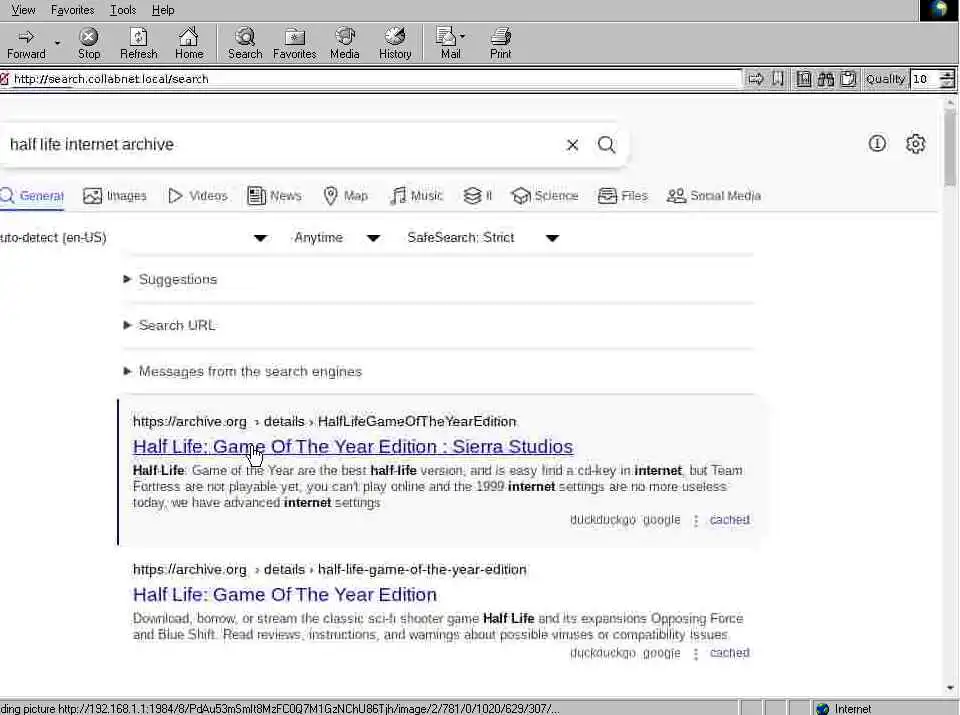Stop the page from loading
Image resolution: width=960 pixels, height=715 pixels.
(x=89, y=43)
